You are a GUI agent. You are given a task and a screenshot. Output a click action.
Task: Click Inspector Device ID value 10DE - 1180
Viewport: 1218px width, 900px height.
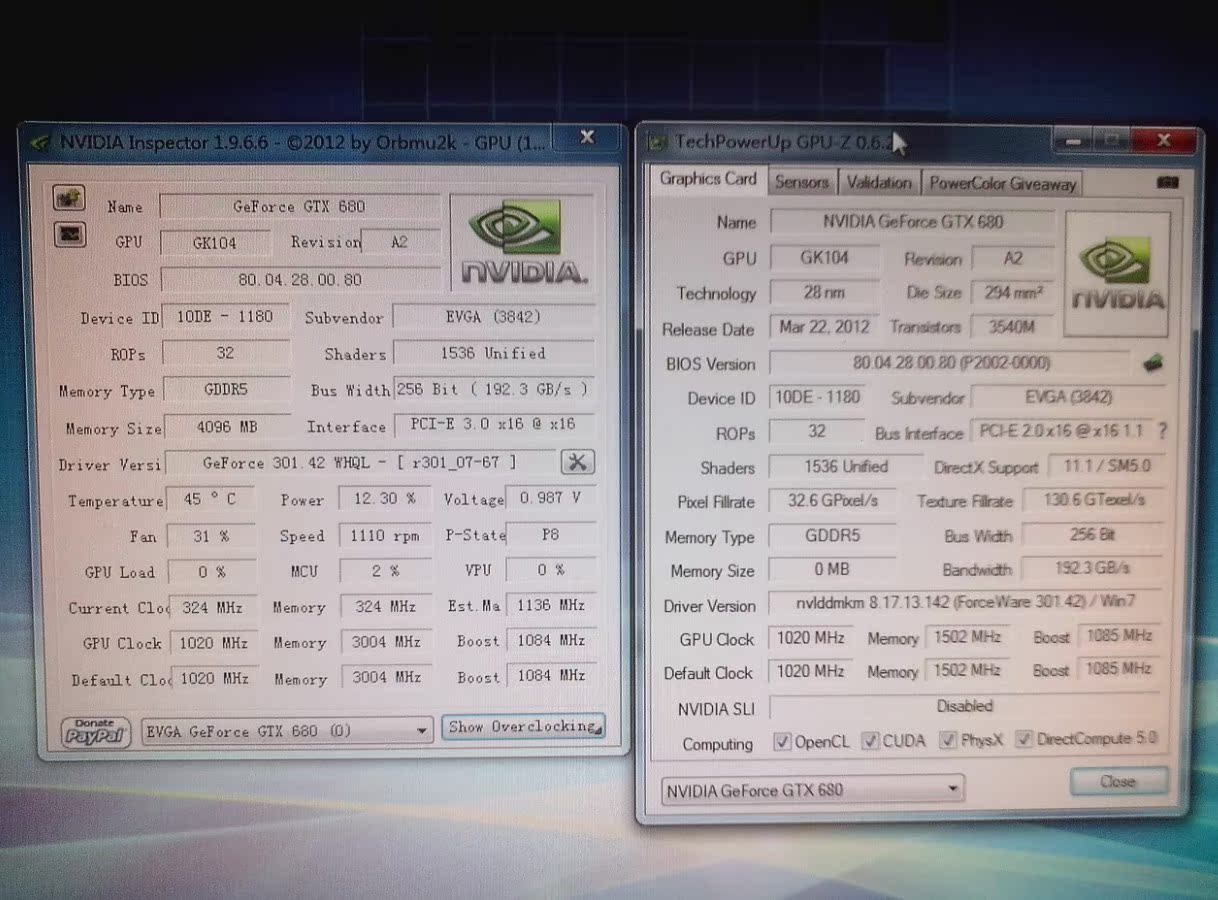pos(225,316)
